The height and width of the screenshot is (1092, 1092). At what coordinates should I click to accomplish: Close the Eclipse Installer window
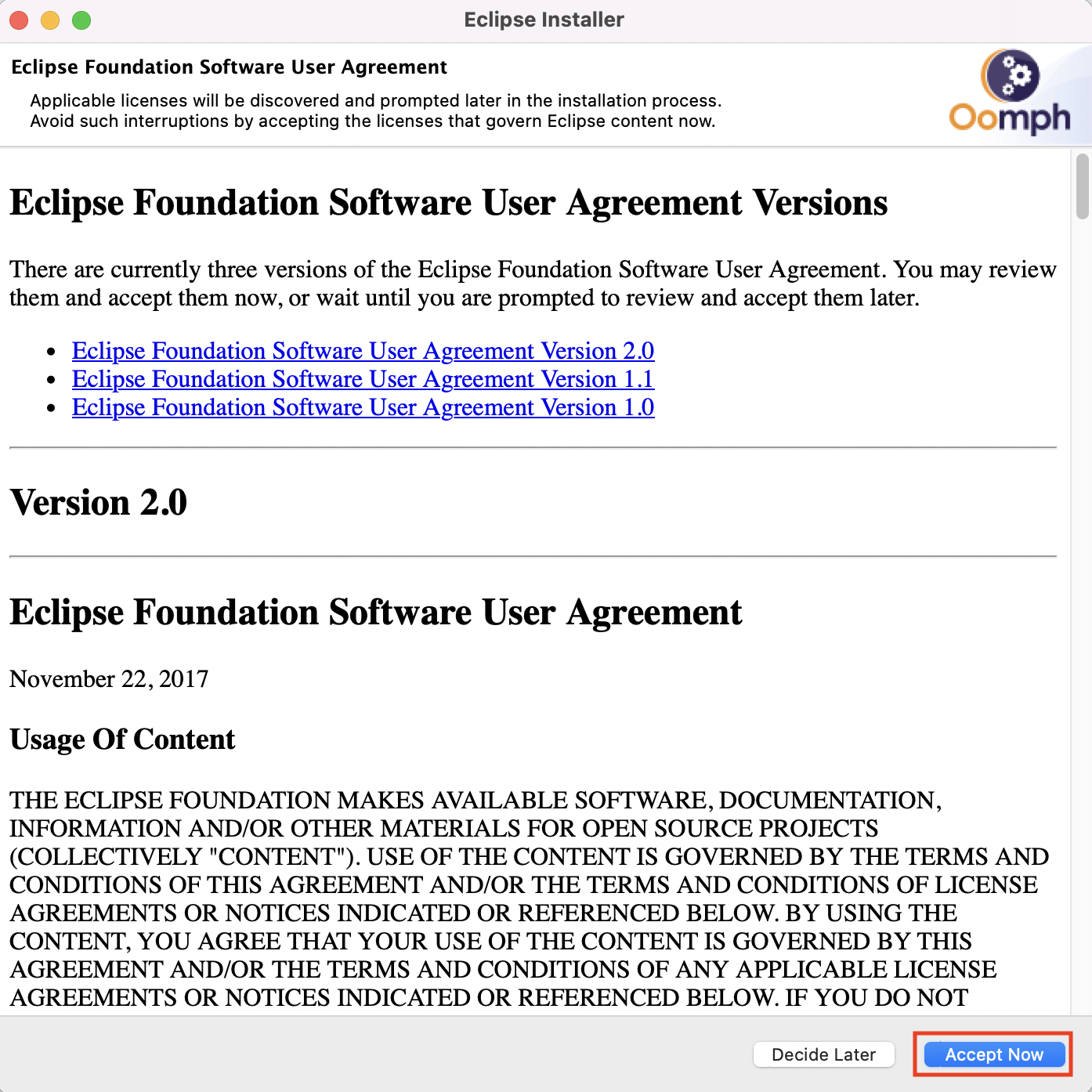click(x=19, y=20)
